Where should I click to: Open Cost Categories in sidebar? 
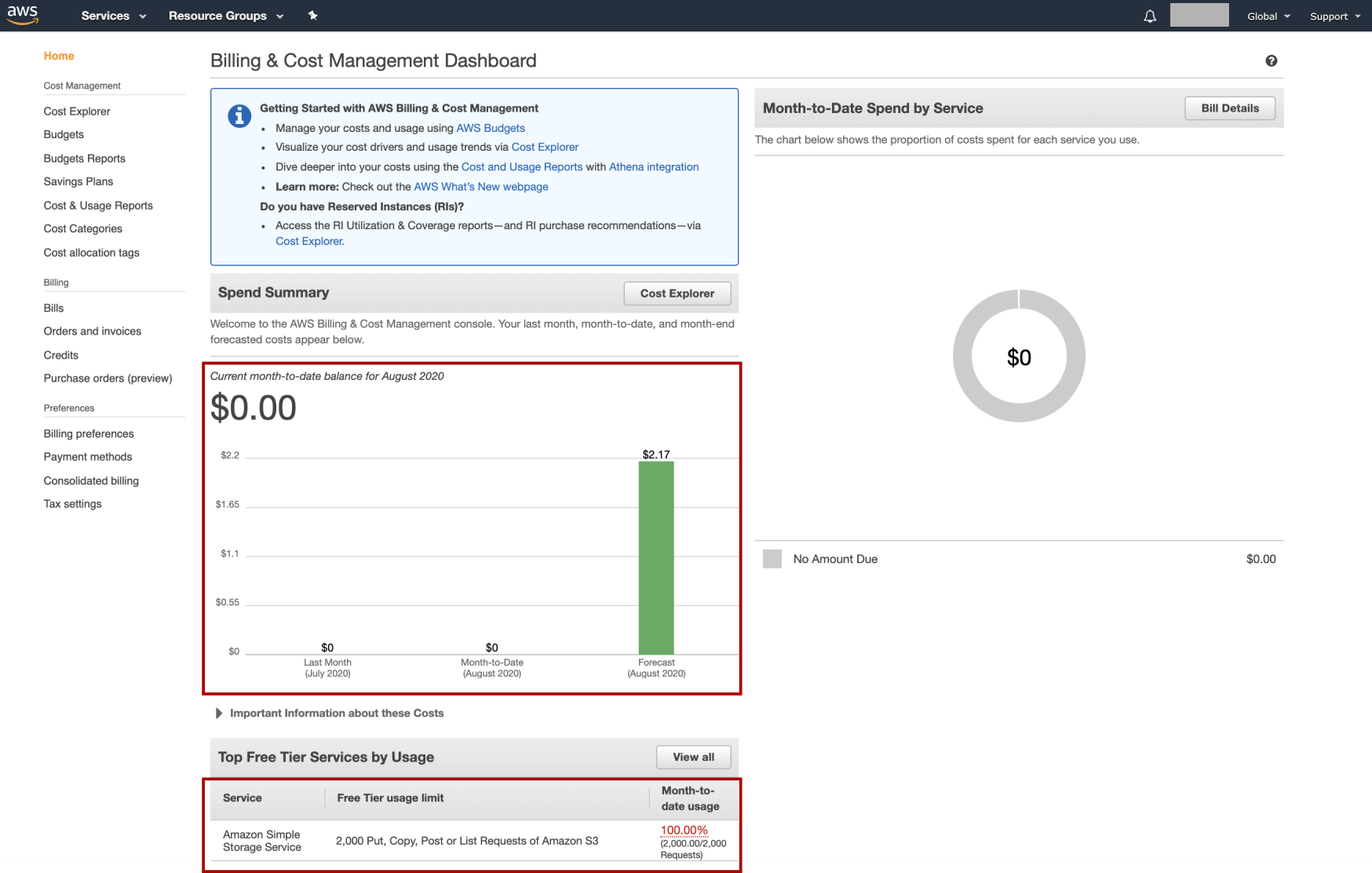pyautogui.click(x=83, y=228)
